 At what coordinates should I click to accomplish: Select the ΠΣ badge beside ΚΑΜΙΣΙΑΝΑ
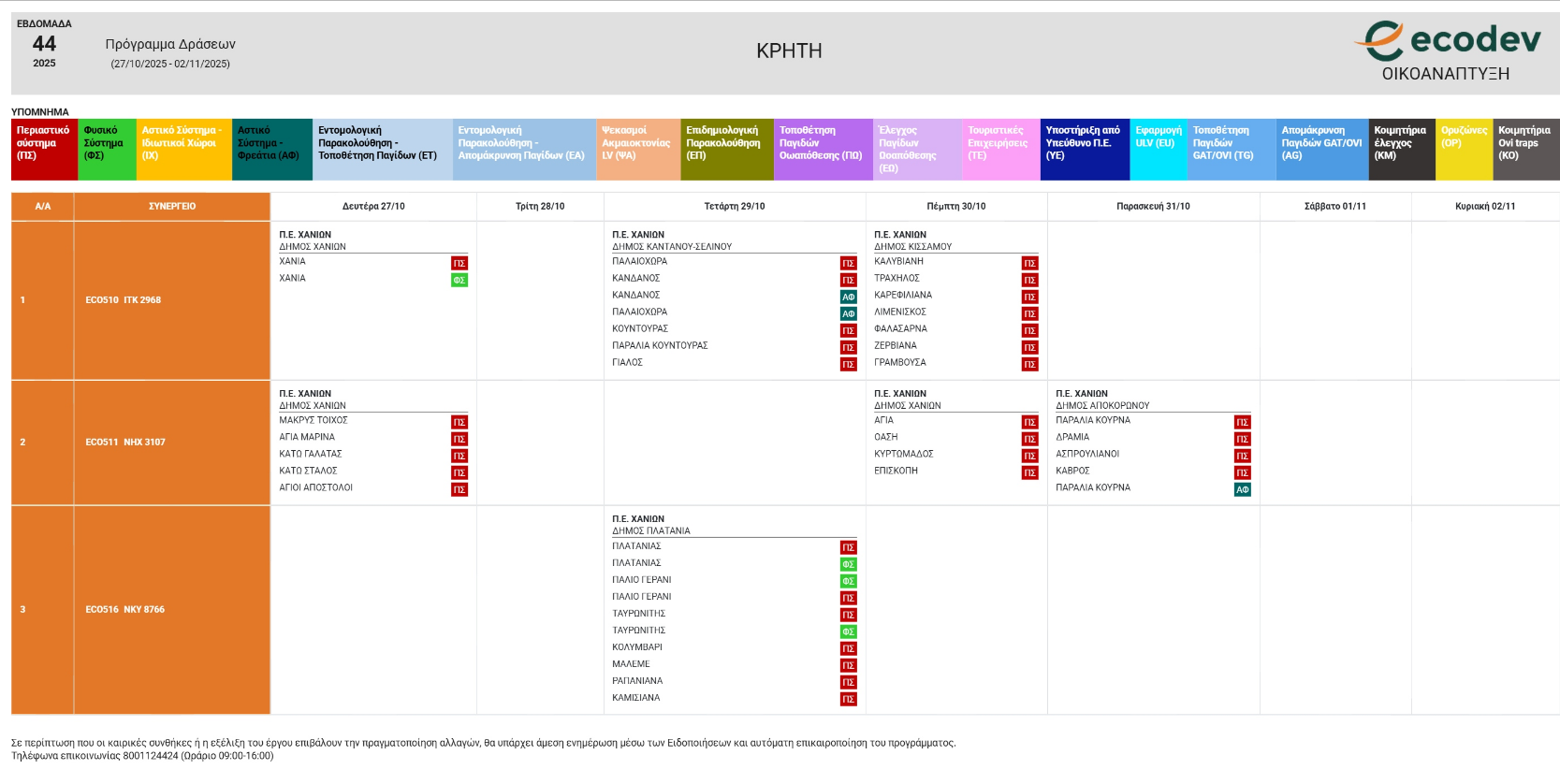(848, 699)
